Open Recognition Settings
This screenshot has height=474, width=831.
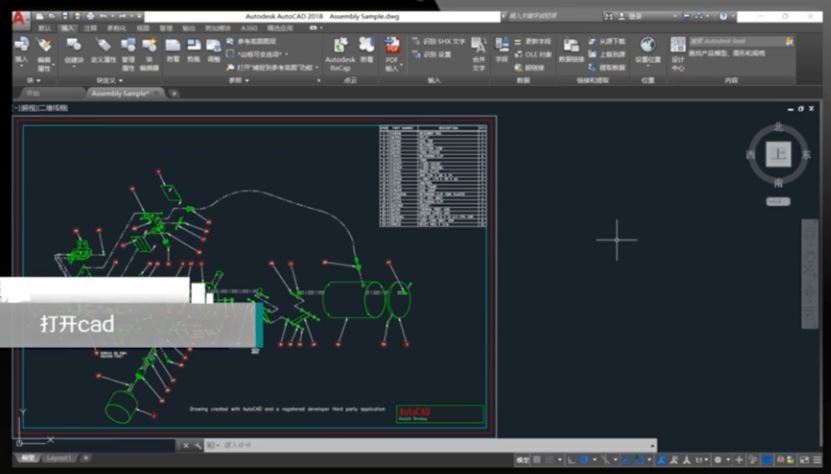pos(432,54)
